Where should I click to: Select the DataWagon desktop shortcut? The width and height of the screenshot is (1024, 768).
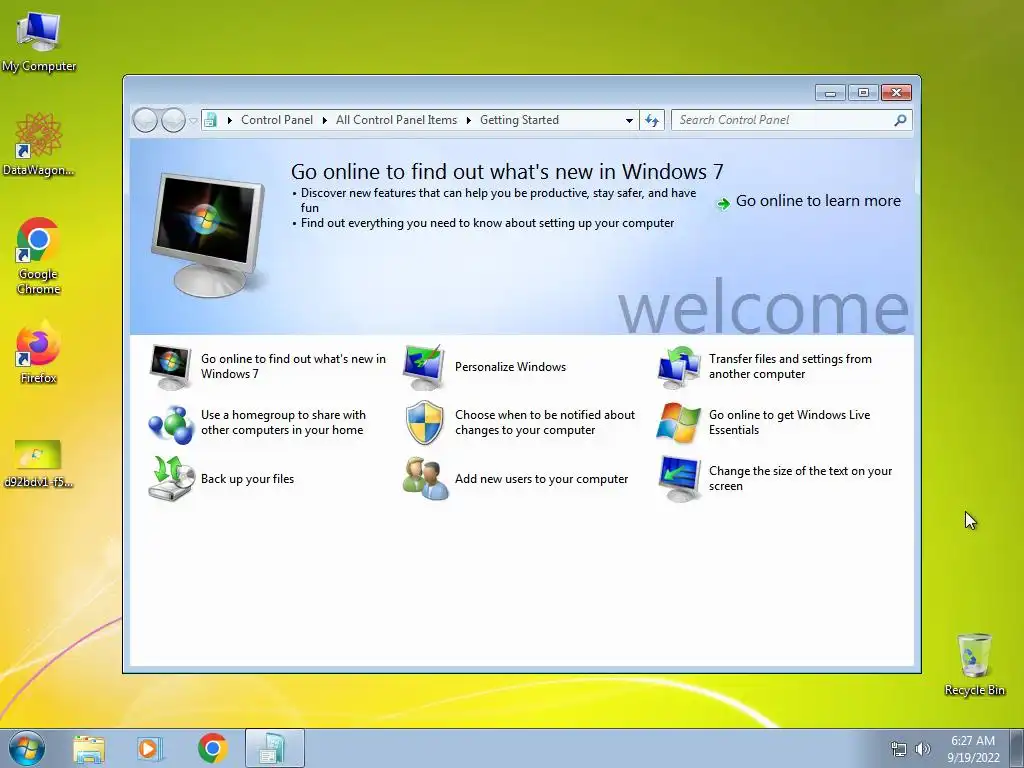pyautogui.click(x=39, y=145)
